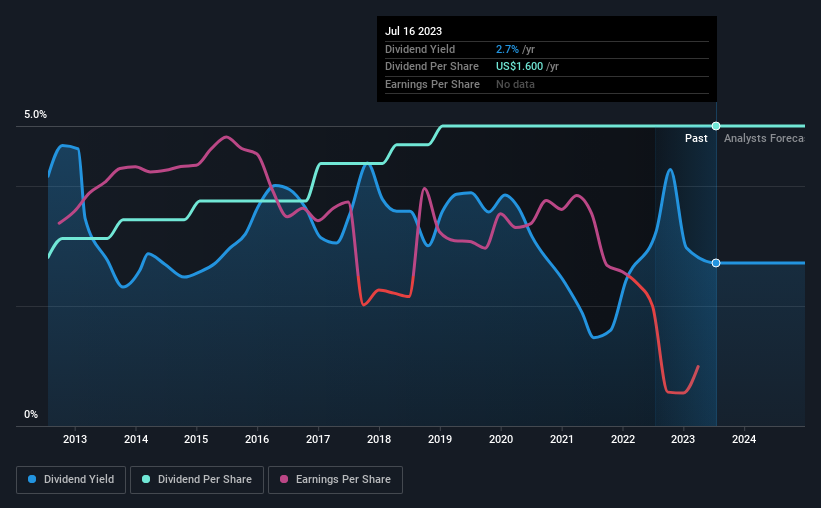
Task: Click the US$1.600 dividend per share value
Action: 519,67
